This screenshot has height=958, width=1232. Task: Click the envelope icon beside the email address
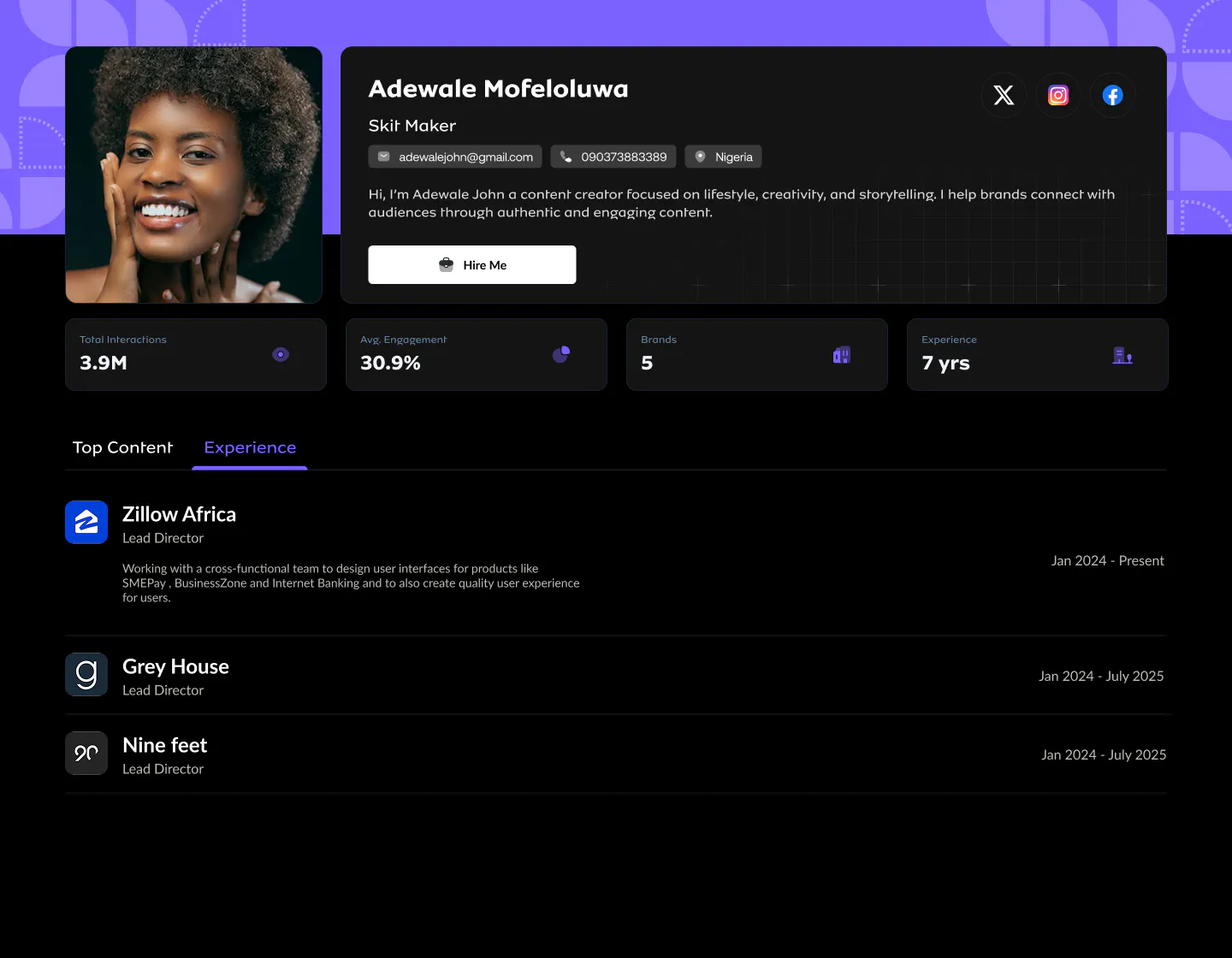coord(384,157)
